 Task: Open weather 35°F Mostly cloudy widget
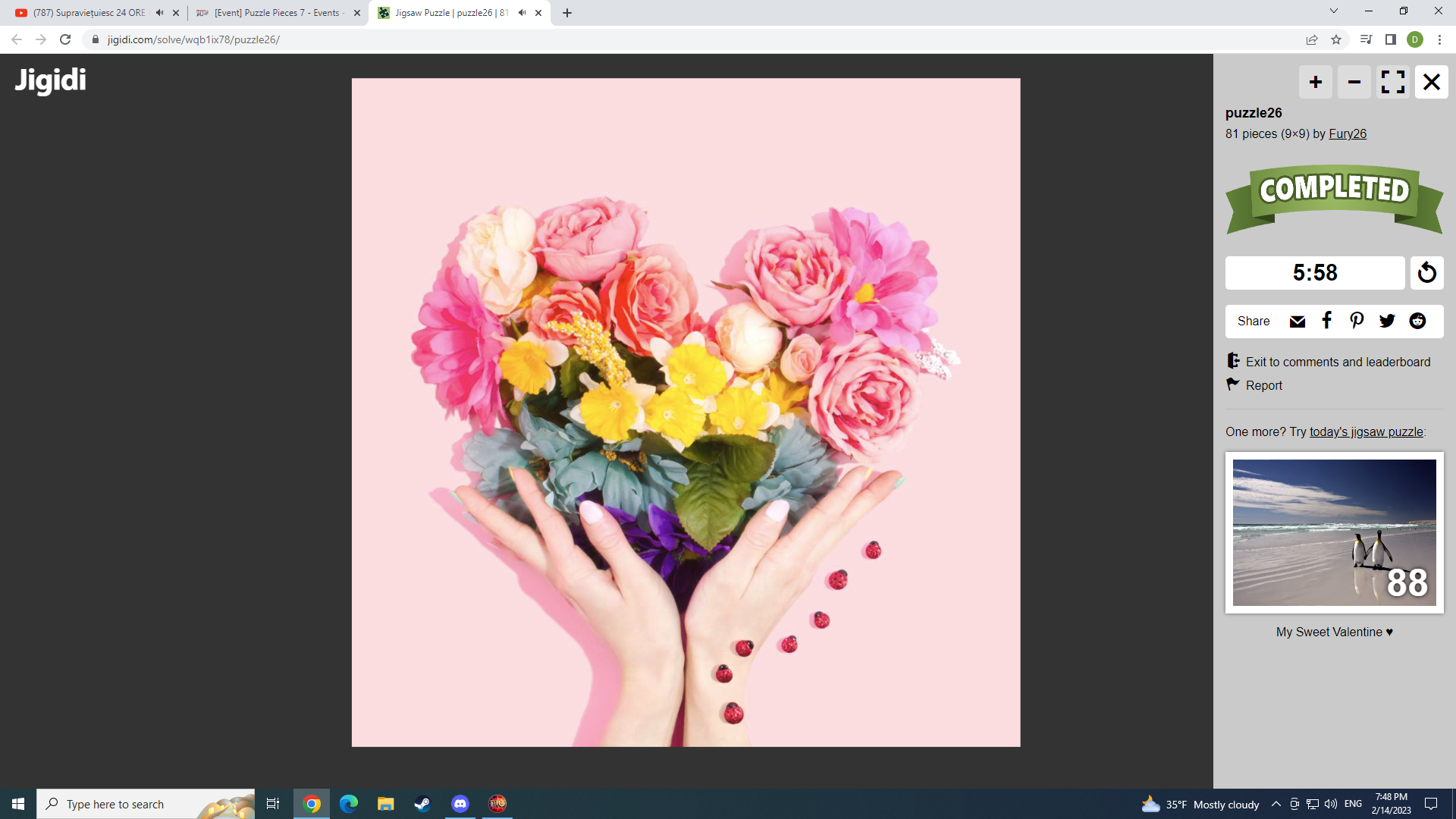(x=1200, y=804)
